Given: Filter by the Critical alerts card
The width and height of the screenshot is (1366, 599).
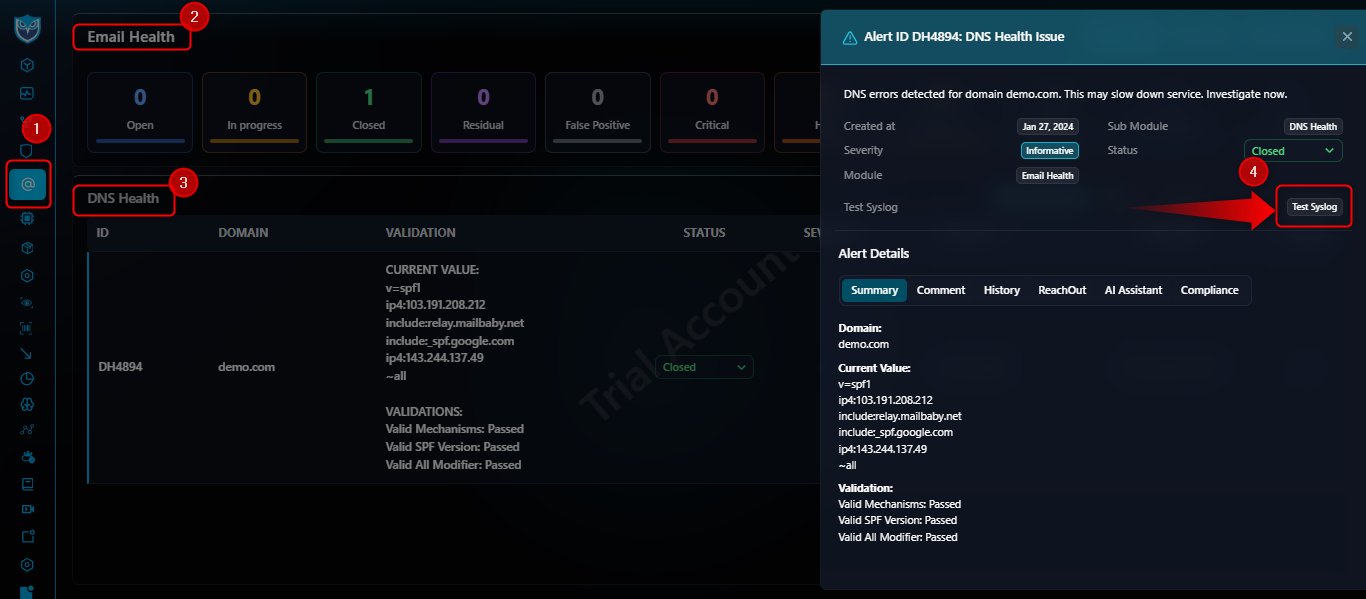Looking at the screenshot, I should pyautogui.click(x=712, y=112).
